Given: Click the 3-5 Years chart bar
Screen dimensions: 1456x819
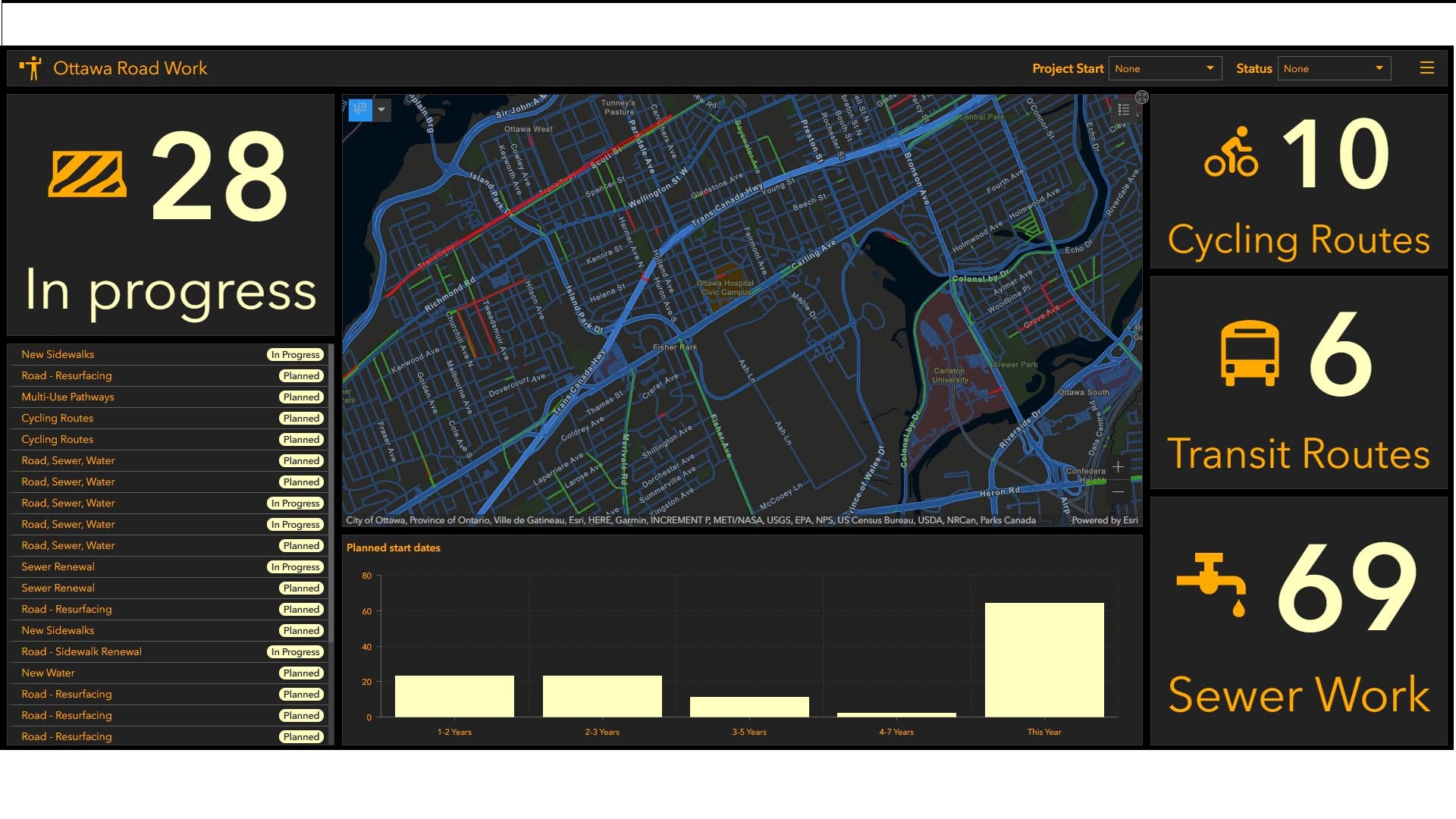Looking at the screenshot, I should [x=749, y=707].
